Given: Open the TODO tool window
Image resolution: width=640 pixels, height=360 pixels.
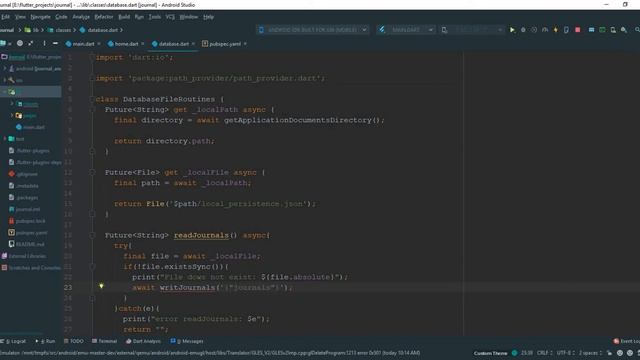Looking at the screenshot, I should coord(74,341).
